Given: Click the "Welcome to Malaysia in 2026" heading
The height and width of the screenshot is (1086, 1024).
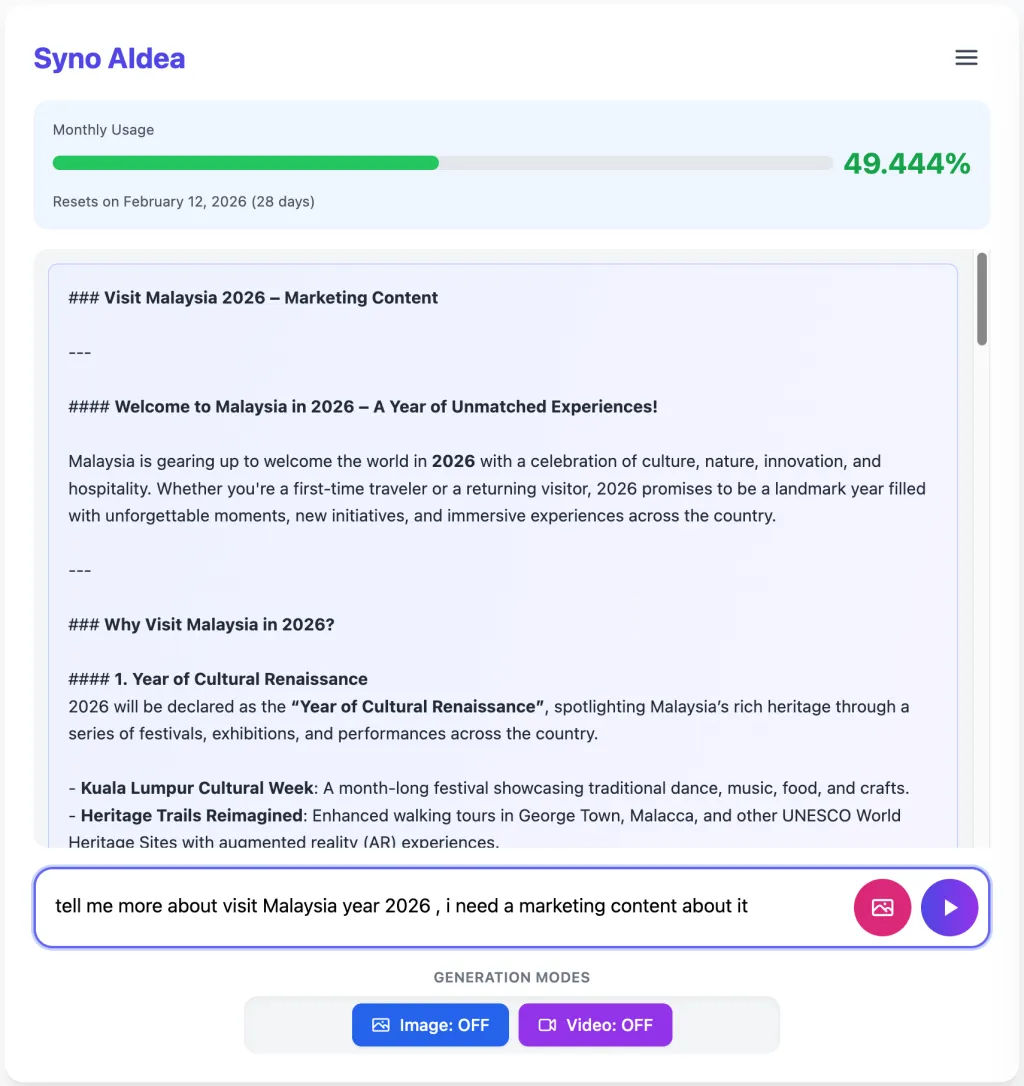Looking at the screenshot, I should (x=385, y=407).
